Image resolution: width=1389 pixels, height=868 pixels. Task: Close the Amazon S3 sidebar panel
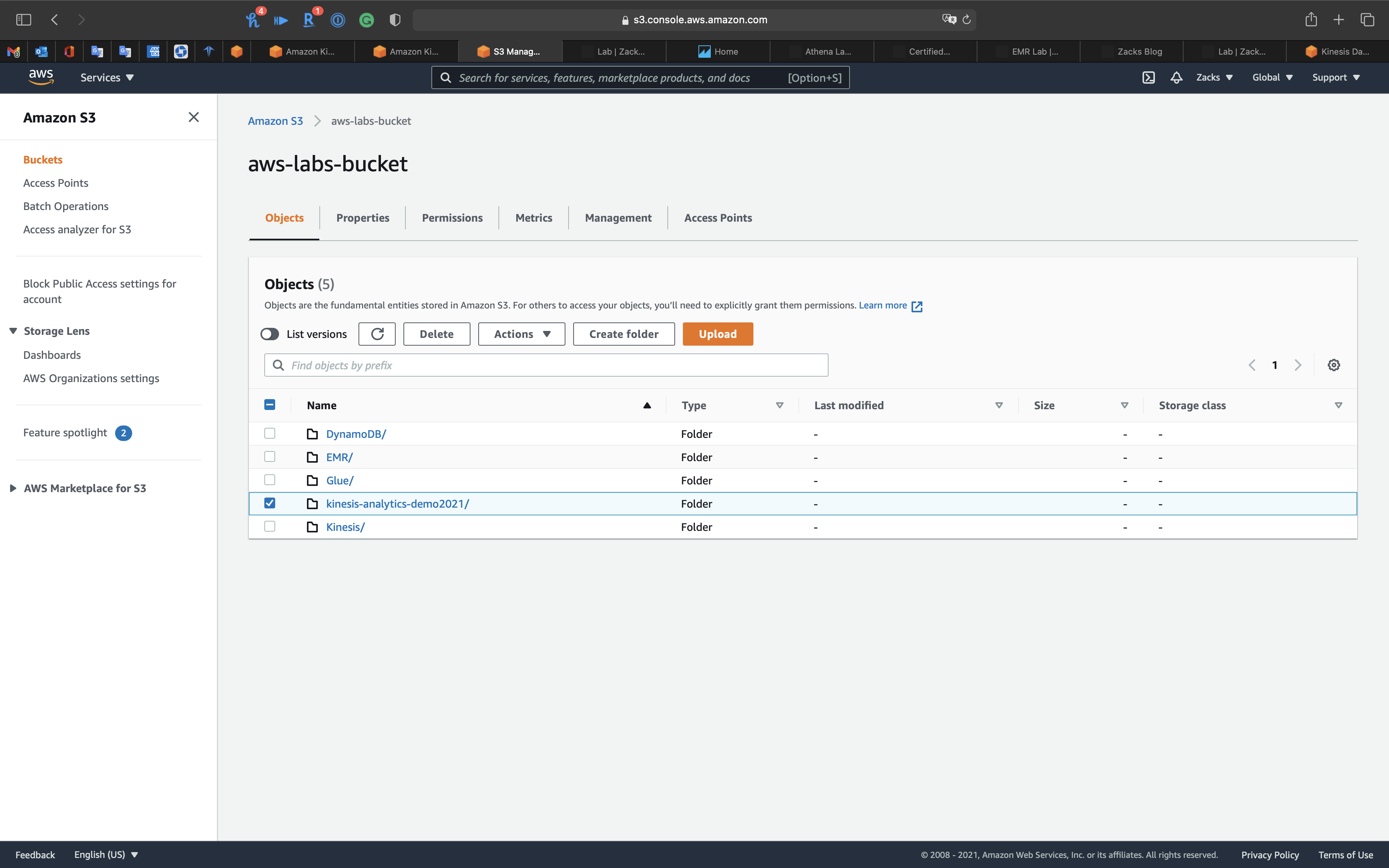click(193, 117)
